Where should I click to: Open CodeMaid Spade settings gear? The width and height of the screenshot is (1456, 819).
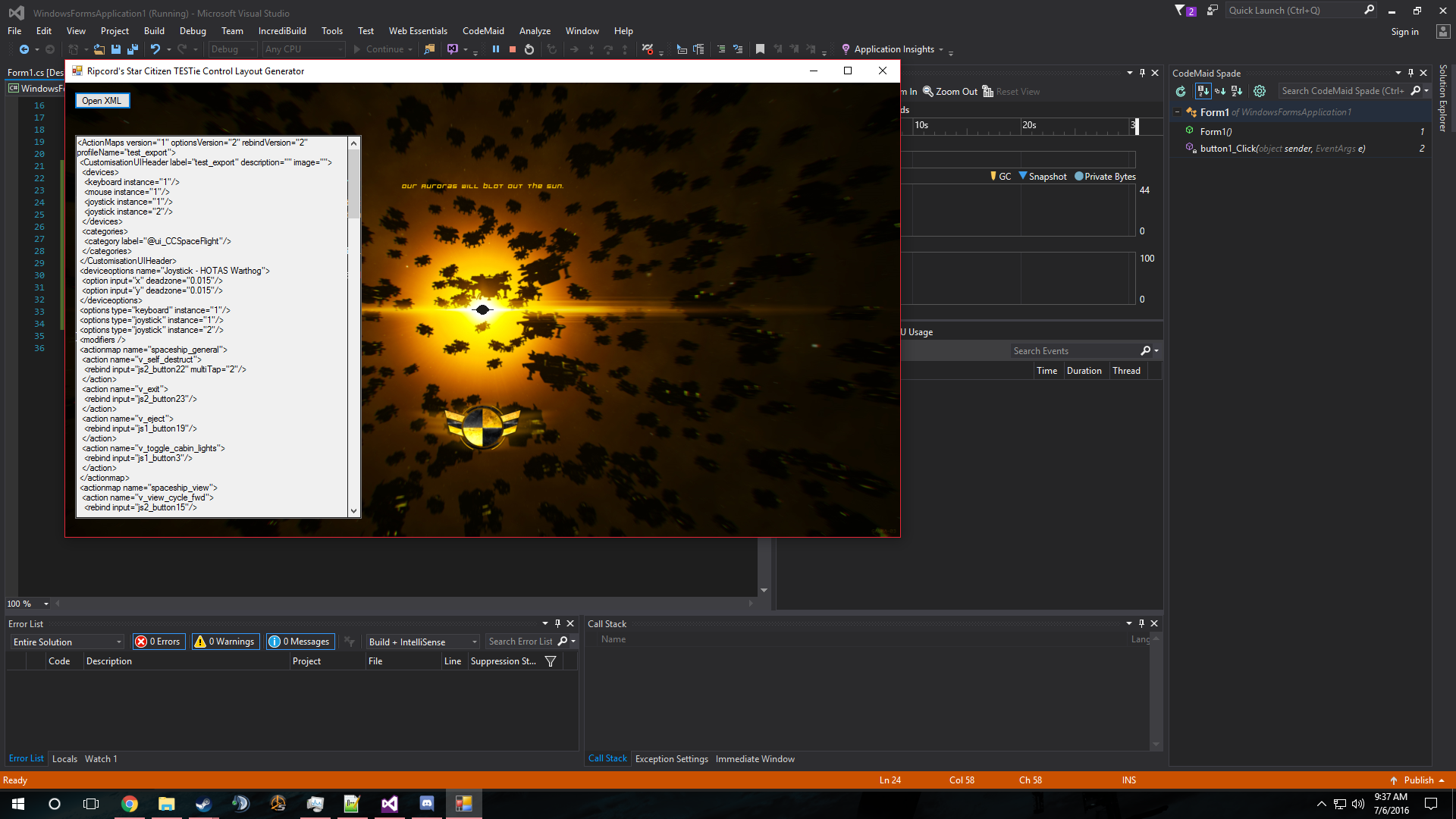[1260, 91]
